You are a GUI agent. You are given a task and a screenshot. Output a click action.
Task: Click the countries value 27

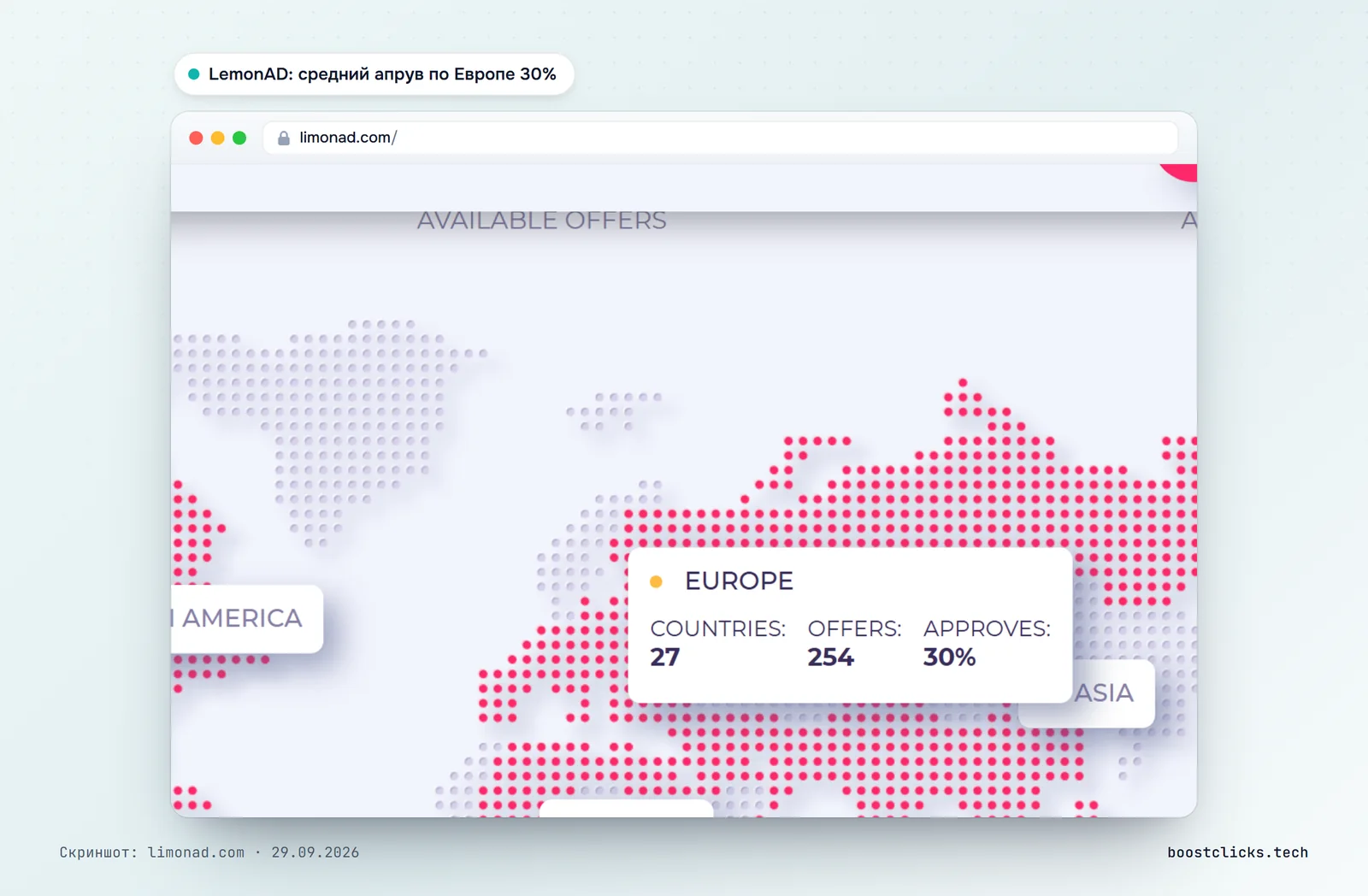(x=665, y=657)
